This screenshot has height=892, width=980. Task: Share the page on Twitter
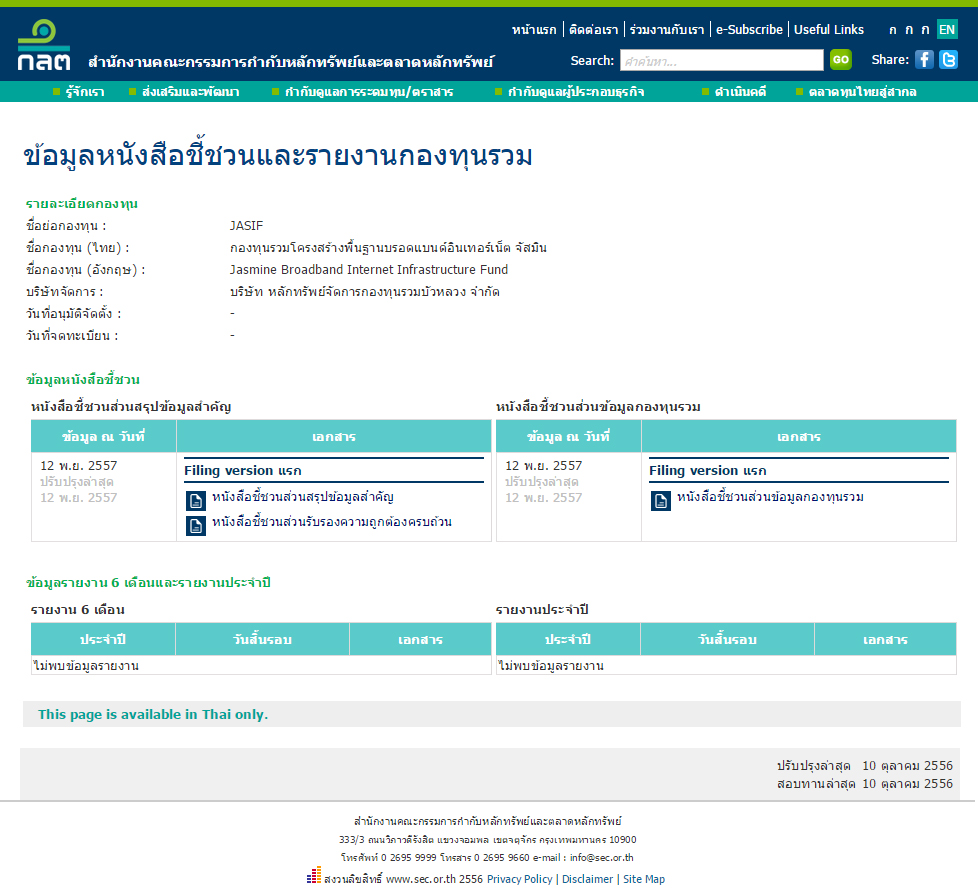pyautogui.click(x=948, y=60)
